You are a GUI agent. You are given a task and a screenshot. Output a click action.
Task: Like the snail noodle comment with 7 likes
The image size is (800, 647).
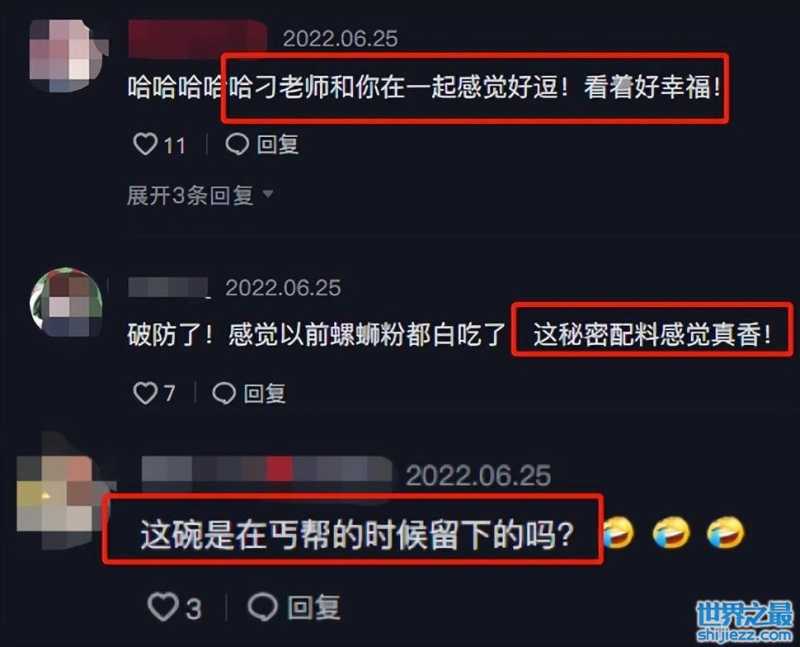(x=145, y=393)
